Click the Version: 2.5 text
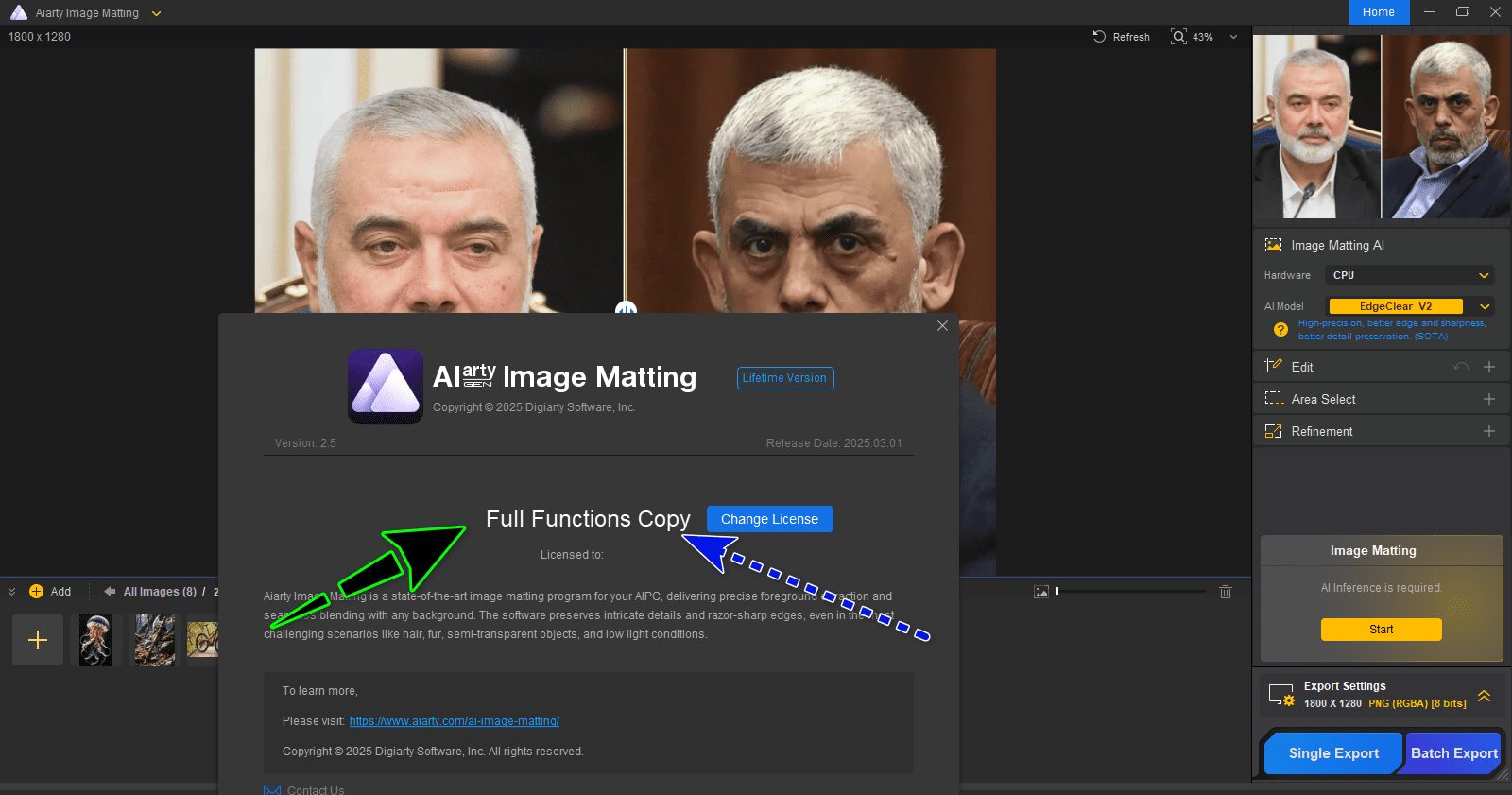1512x795 pixels. coord(305,443)
